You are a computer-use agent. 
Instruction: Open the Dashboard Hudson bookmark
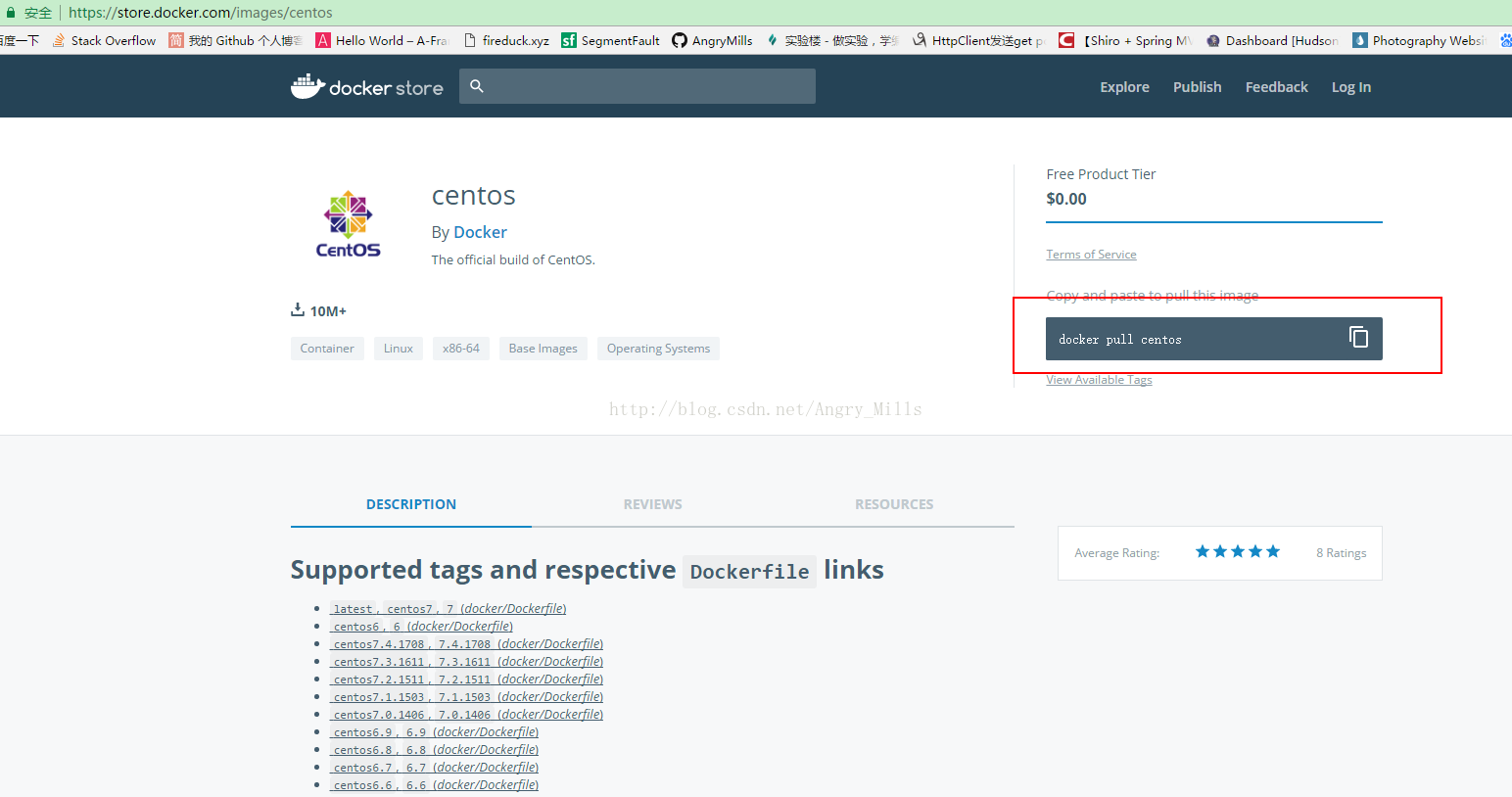(x=1272, y=40)
